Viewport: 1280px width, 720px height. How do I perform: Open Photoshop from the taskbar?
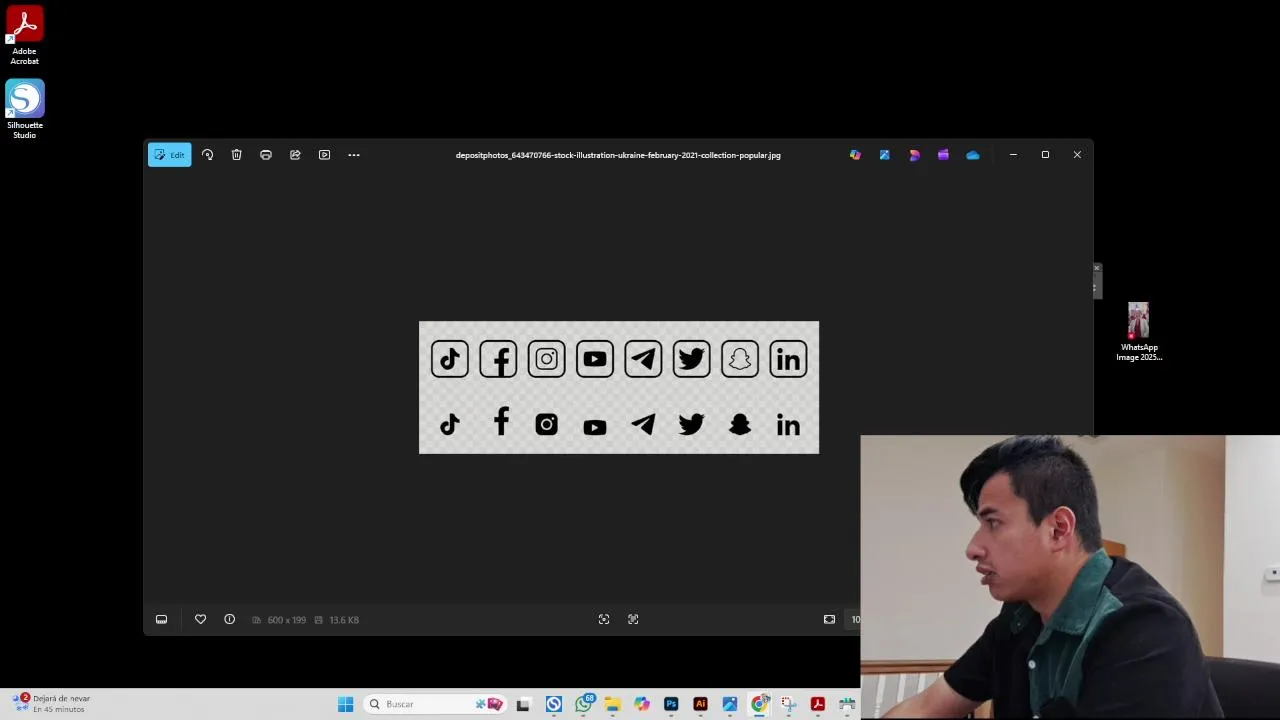coord(671,704)
